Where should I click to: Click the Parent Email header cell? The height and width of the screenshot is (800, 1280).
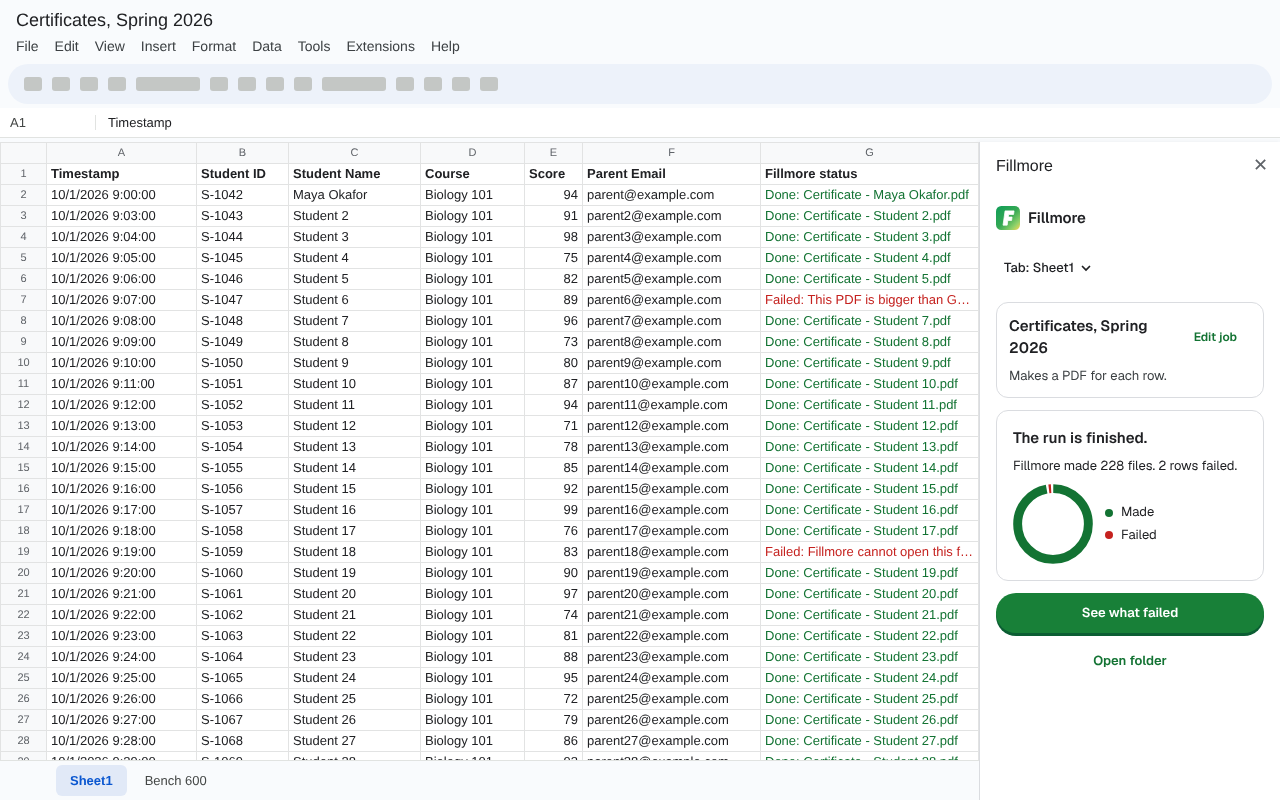(671, 173)
